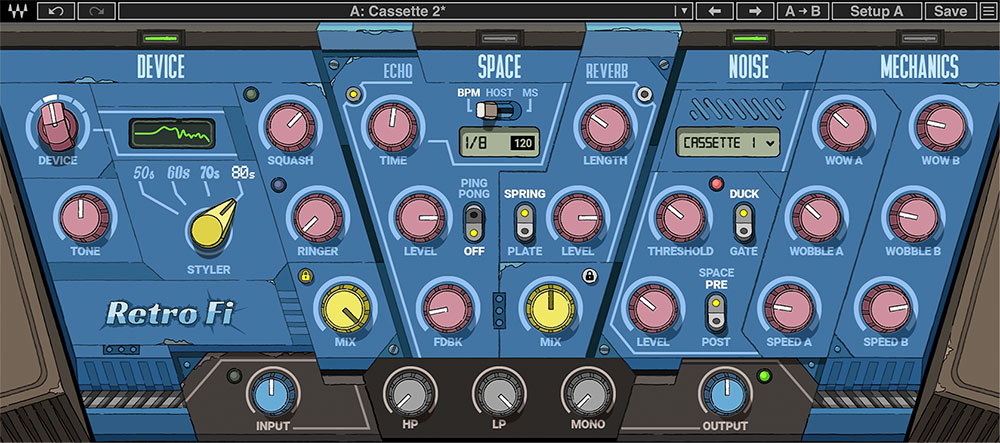Screen dimensions: 1000x443
Task: Toggle the Ping Pong switch
Action: pos(473,222)
